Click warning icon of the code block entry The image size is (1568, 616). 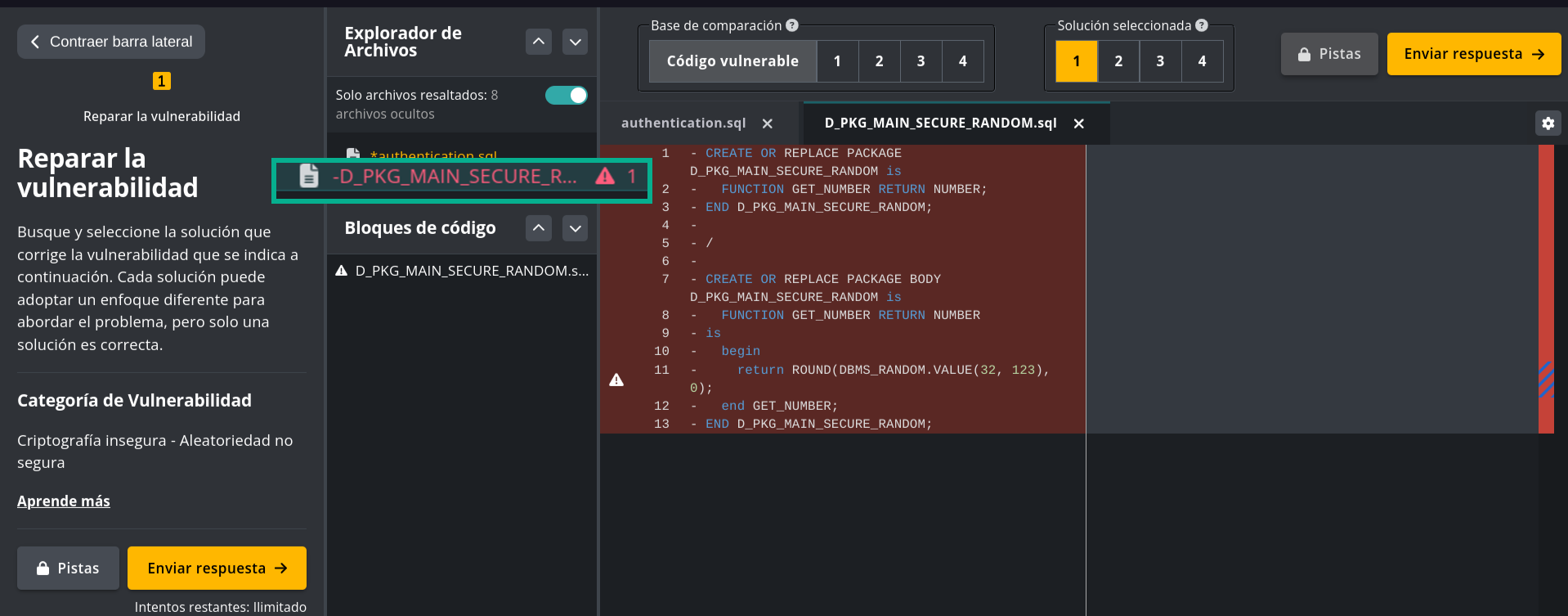[342, 271]
